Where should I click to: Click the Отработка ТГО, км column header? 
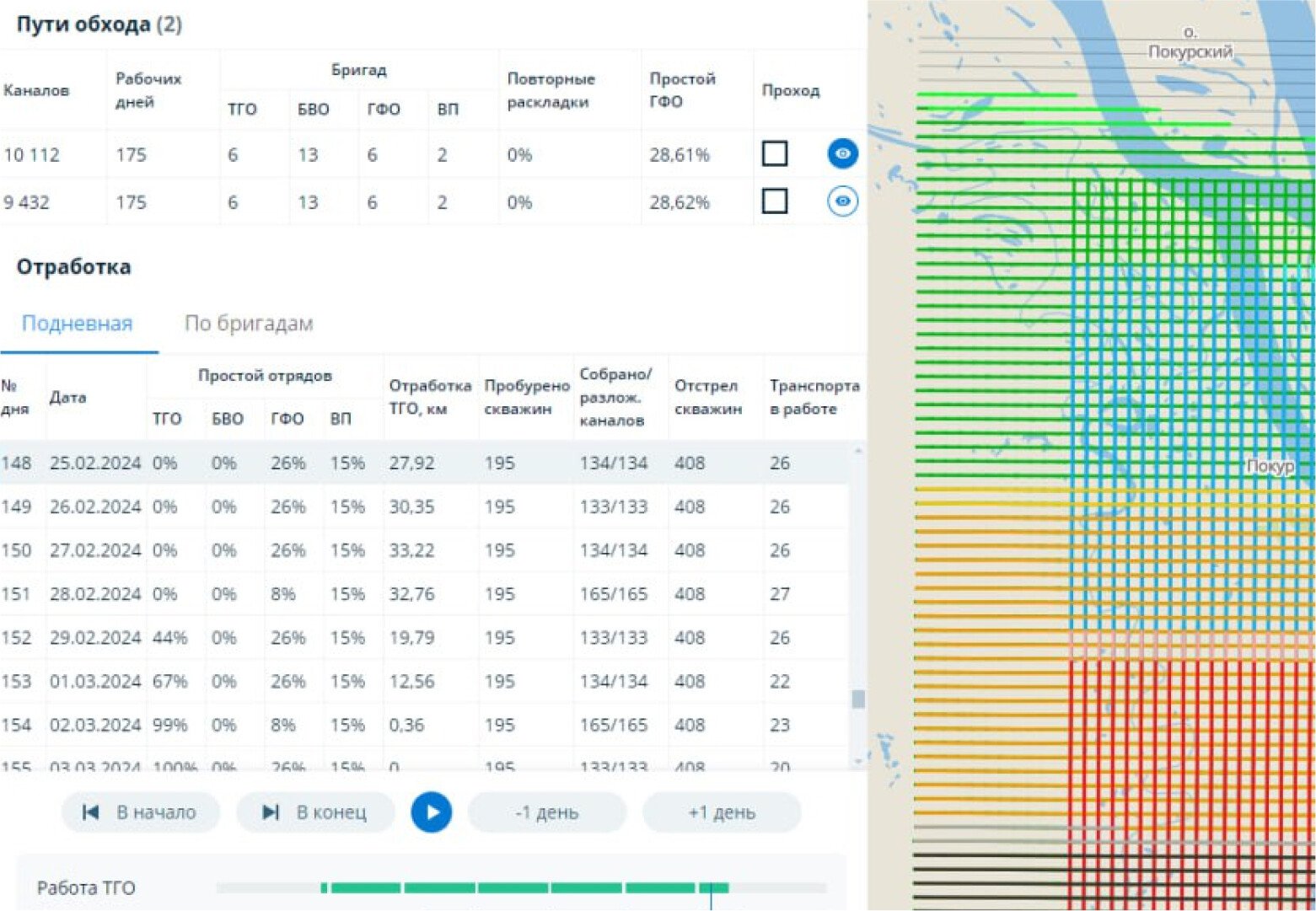coord(429,397)
